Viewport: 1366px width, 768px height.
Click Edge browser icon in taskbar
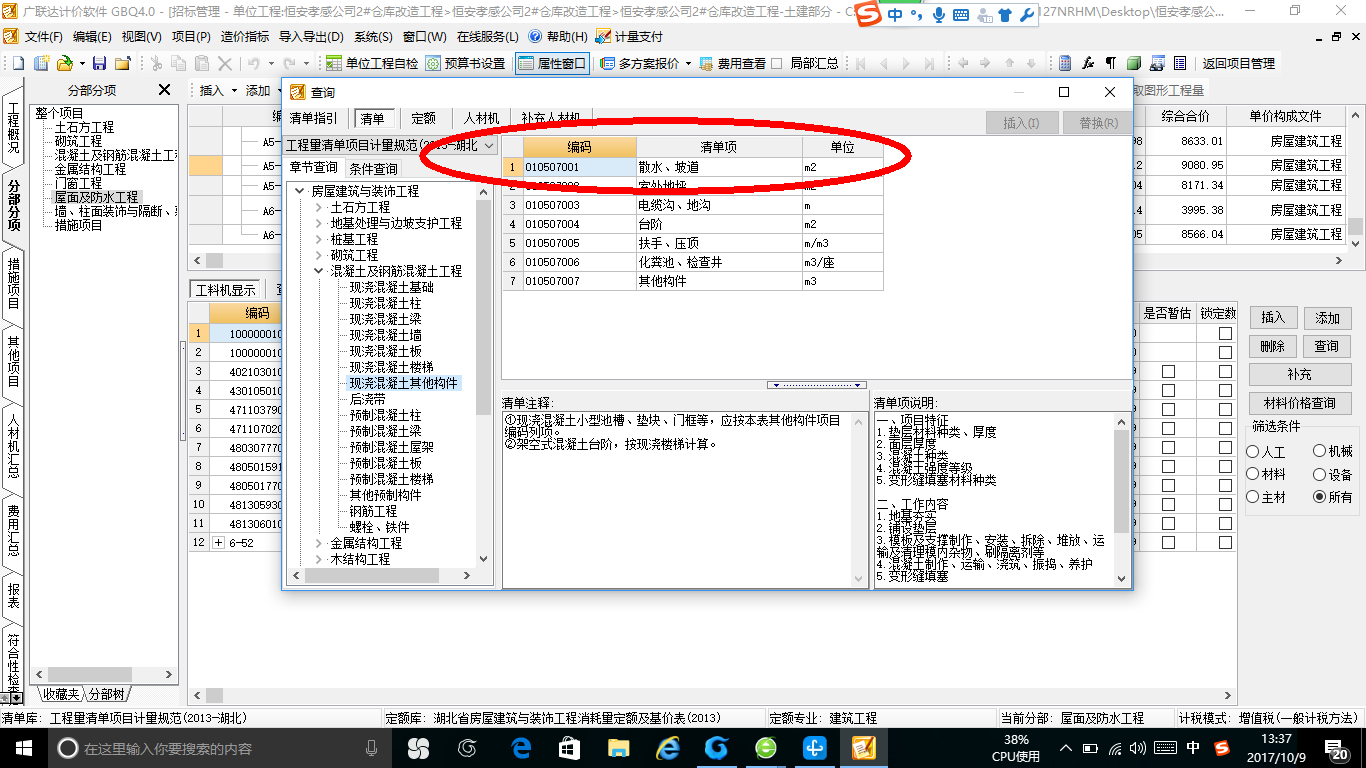click(x=520, y=748)
